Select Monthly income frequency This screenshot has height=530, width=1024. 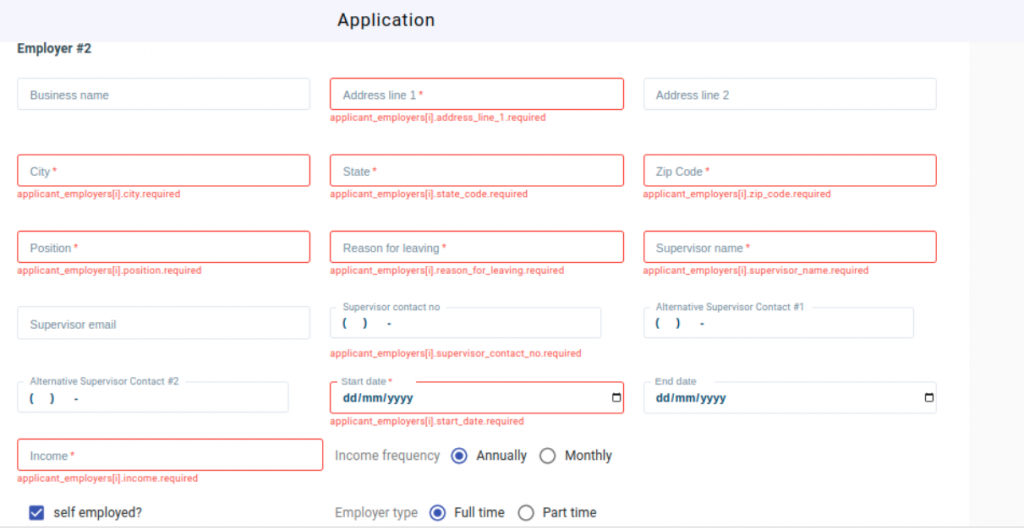(x=548, y=456)
